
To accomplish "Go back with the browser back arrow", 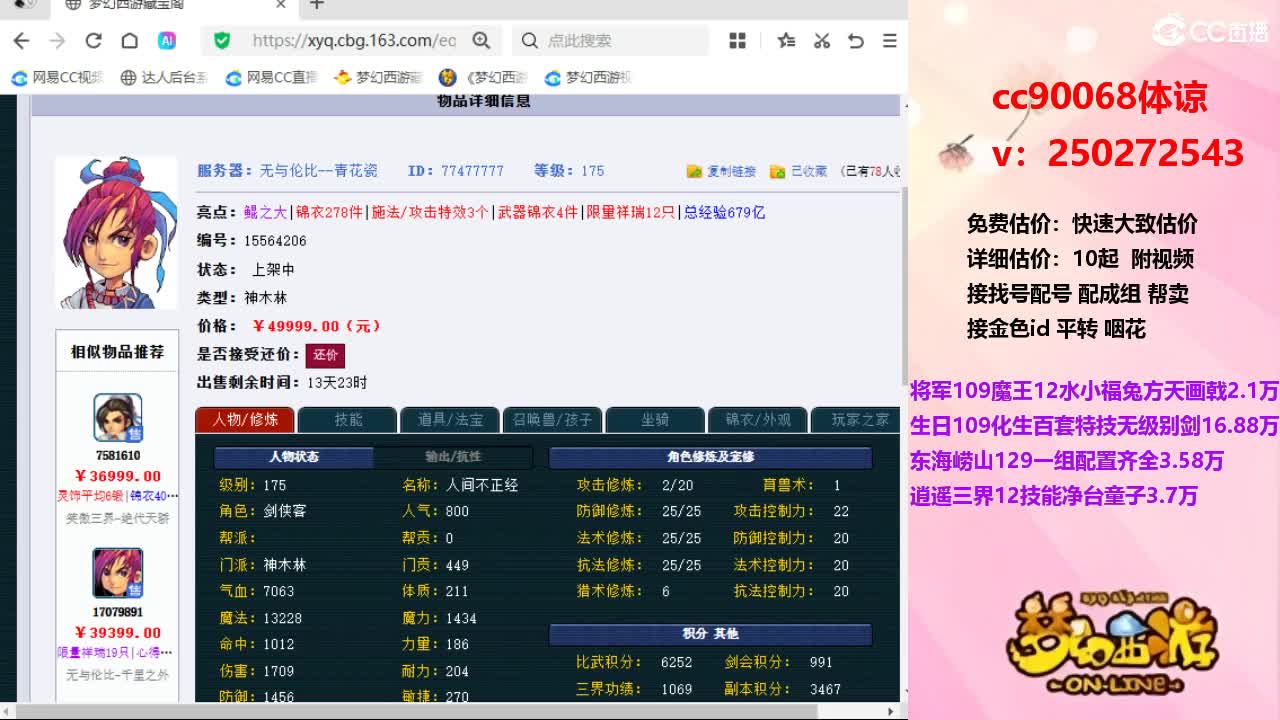I will [21, 41].
